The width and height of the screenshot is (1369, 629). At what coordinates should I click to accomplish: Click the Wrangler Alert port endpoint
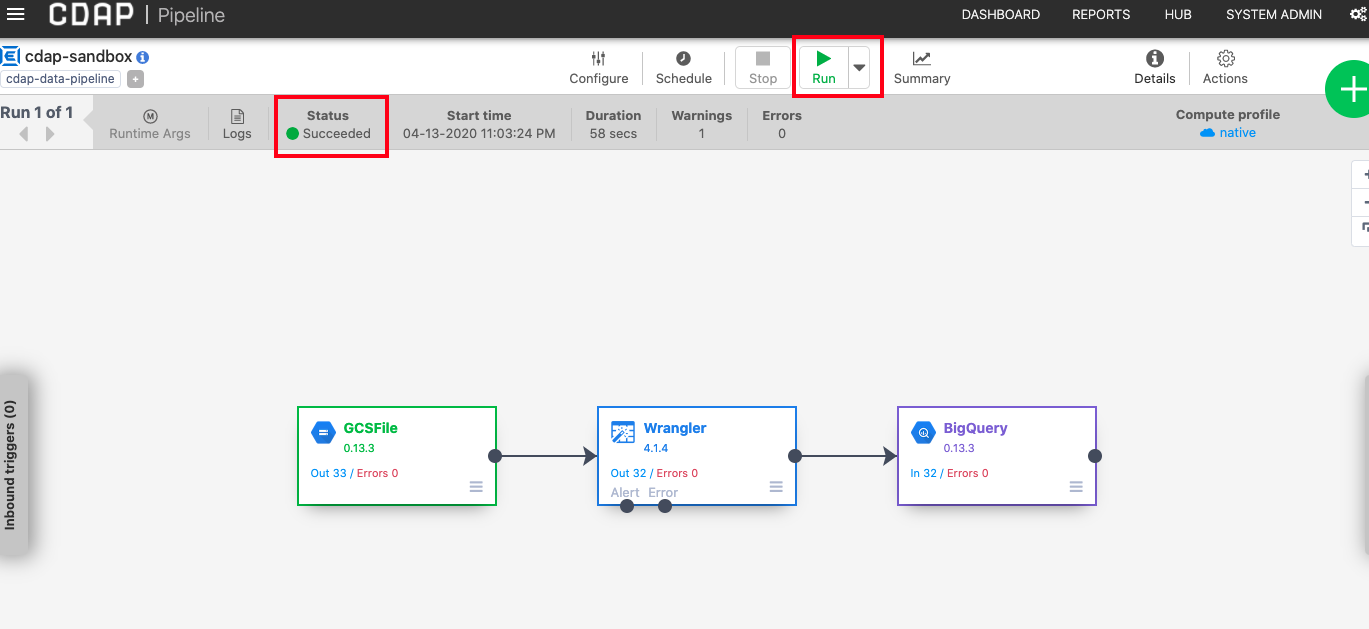tap(627, 506)
